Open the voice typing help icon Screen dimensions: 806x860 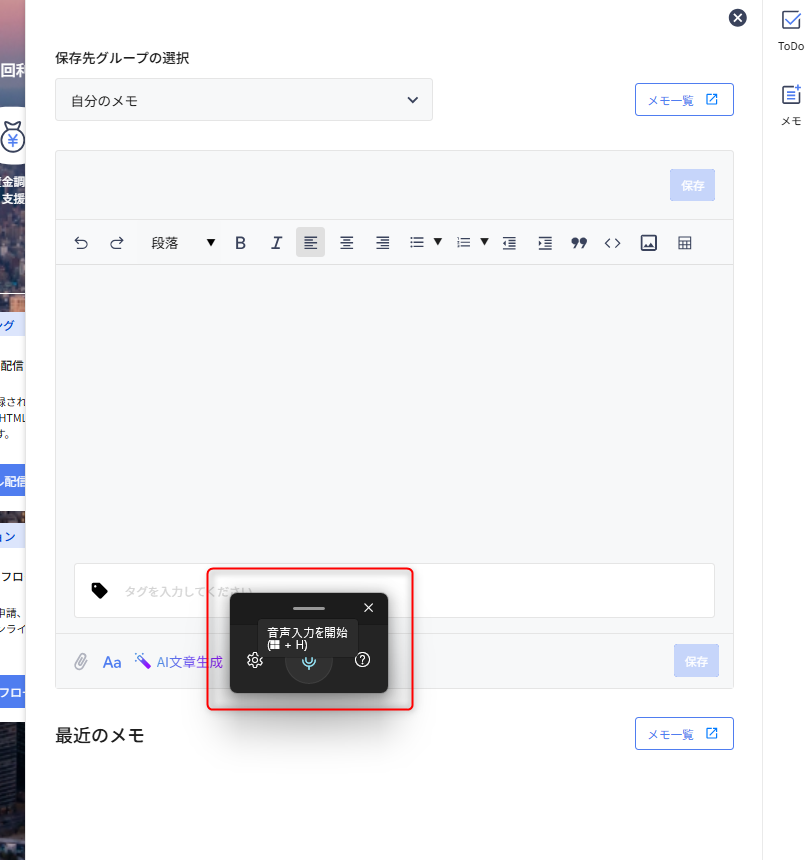pyautogui.click(x=363, y=660)
